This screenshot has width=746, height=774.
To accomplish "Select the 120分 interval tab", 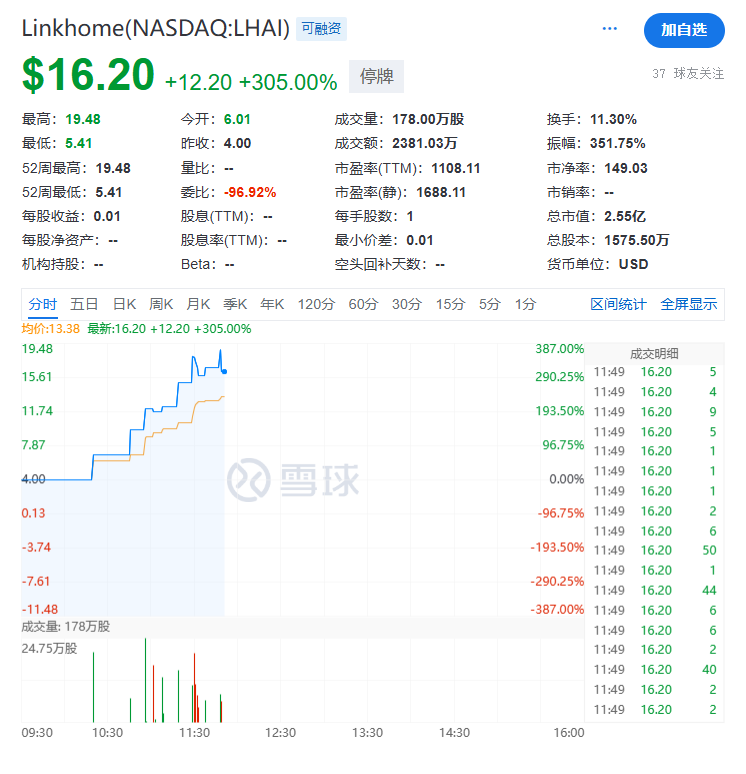I will pos(316,304).
